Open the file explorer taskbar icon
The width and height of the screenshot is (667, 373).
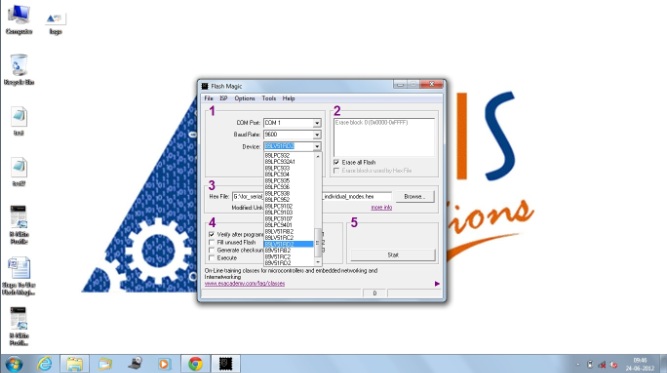click(74, 364)
